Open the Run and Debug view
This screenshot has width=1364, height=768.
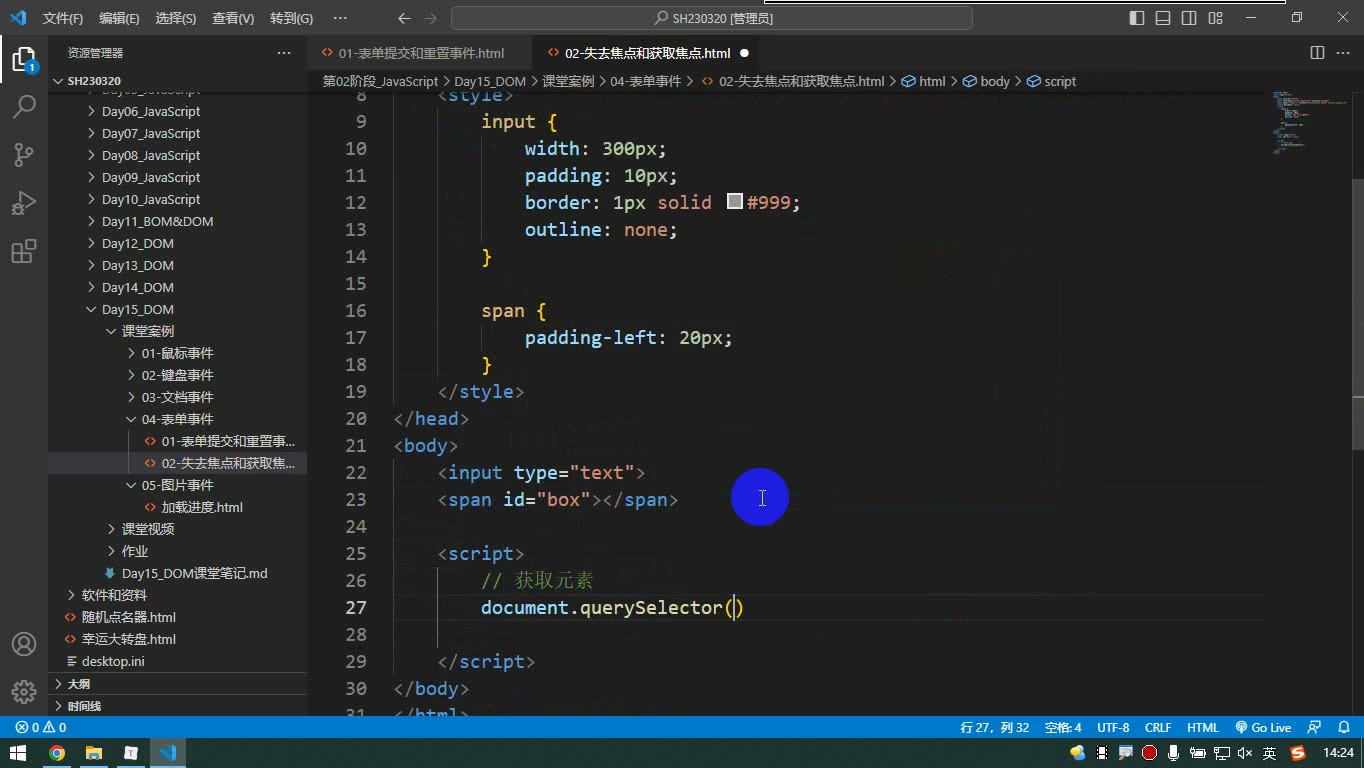[24, 202]
